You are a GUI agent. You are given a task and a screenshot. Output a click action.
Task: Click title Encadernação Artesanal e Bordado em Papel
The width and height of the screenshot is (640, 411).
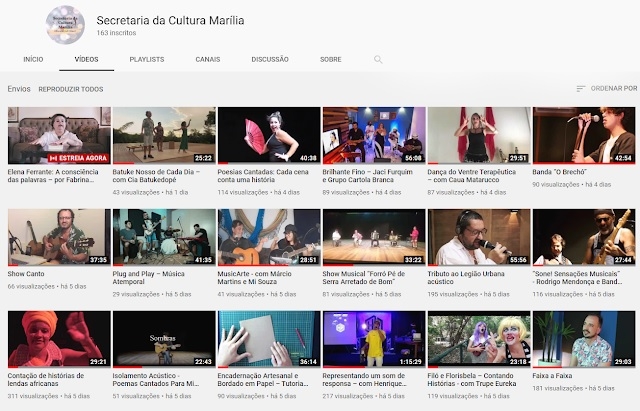[263, 380]
